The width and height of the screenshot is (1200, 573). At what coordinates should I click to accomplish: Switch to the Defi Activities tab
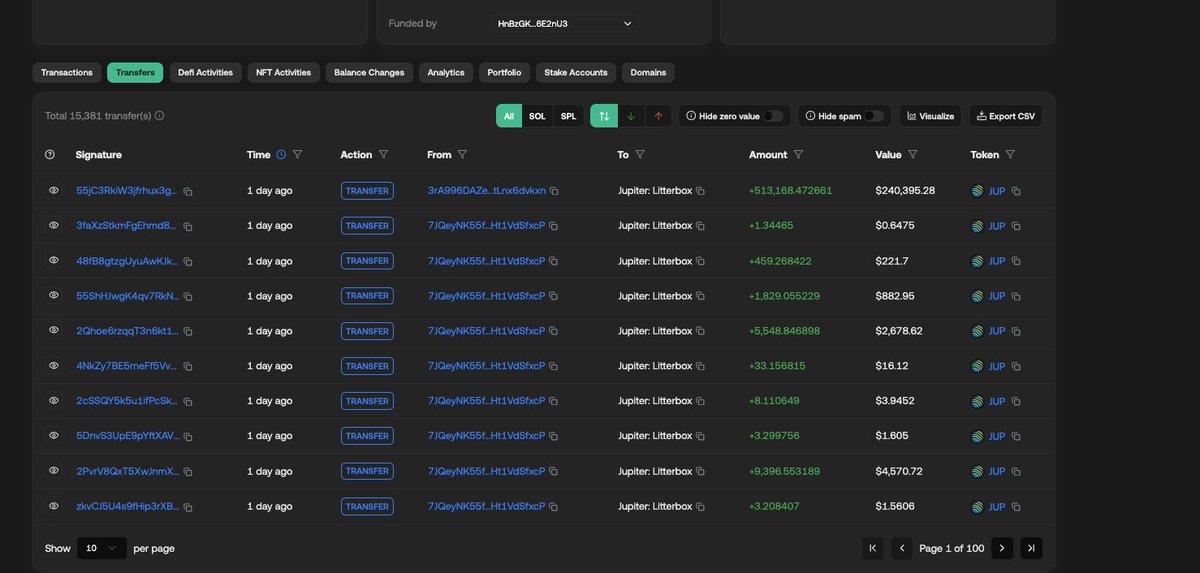[x=205, y=72]
